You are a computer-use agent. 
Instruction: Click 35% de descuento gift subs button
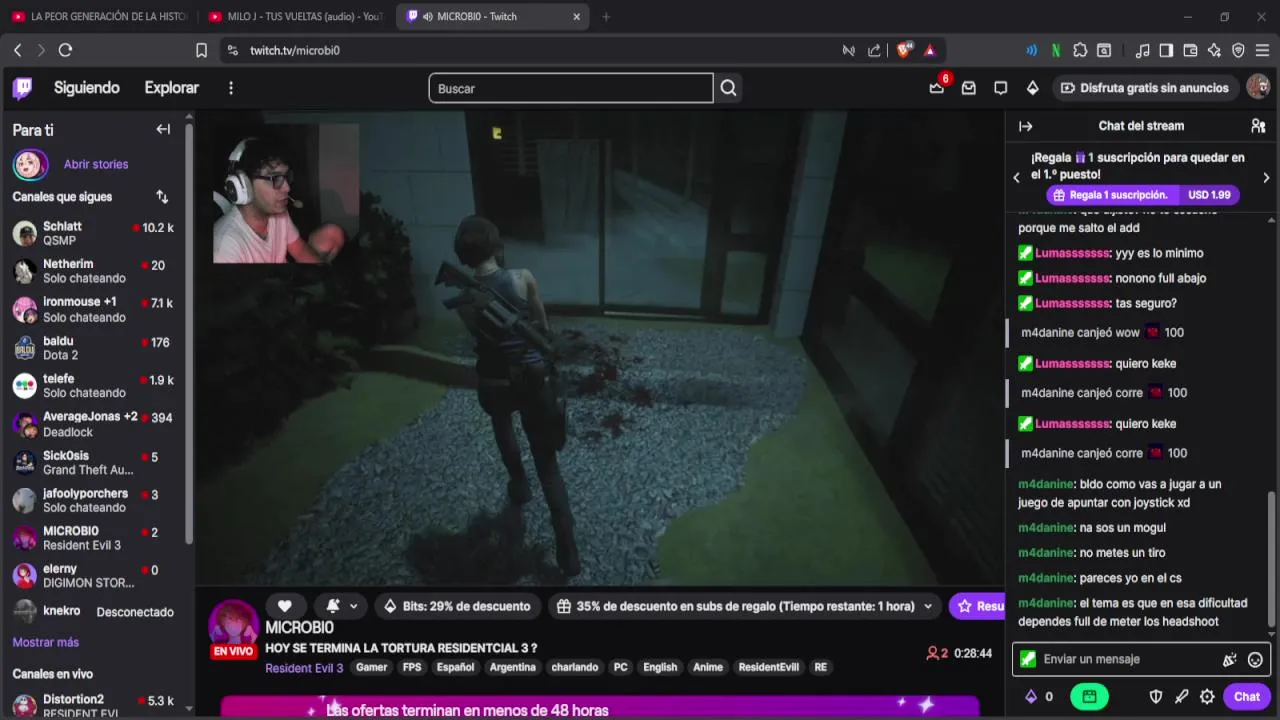click(x=735, y=606)
